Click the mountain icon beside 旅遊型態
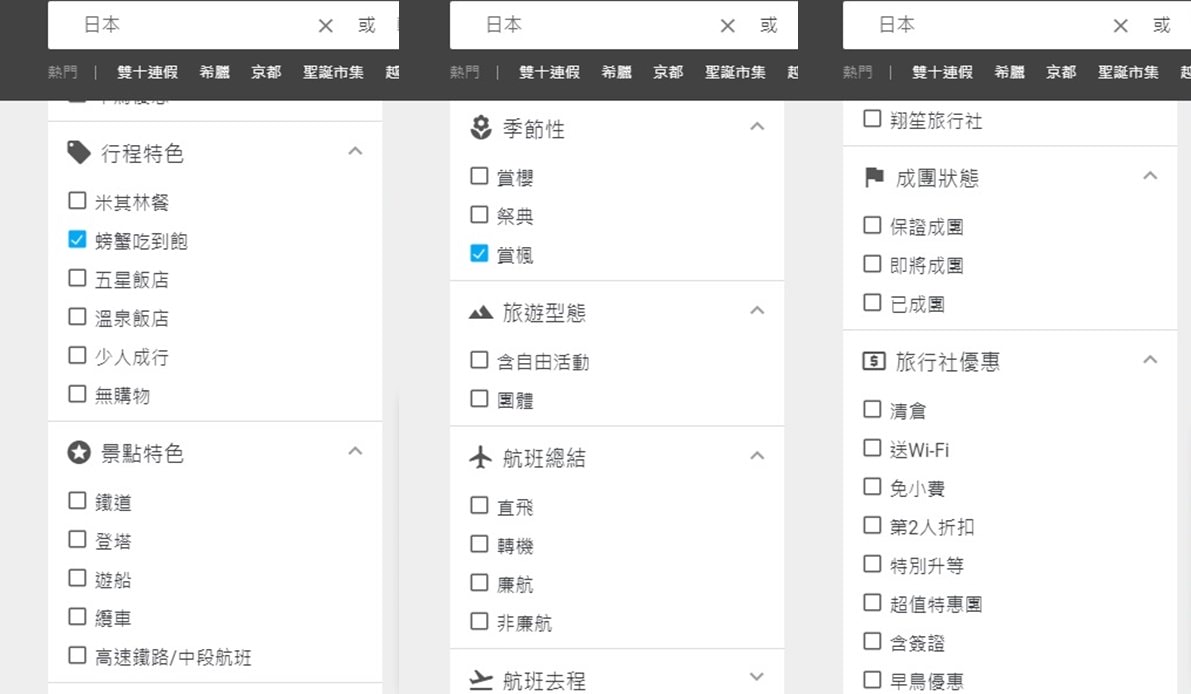Screen dimensions: 1191x694 tap(481, 313)
